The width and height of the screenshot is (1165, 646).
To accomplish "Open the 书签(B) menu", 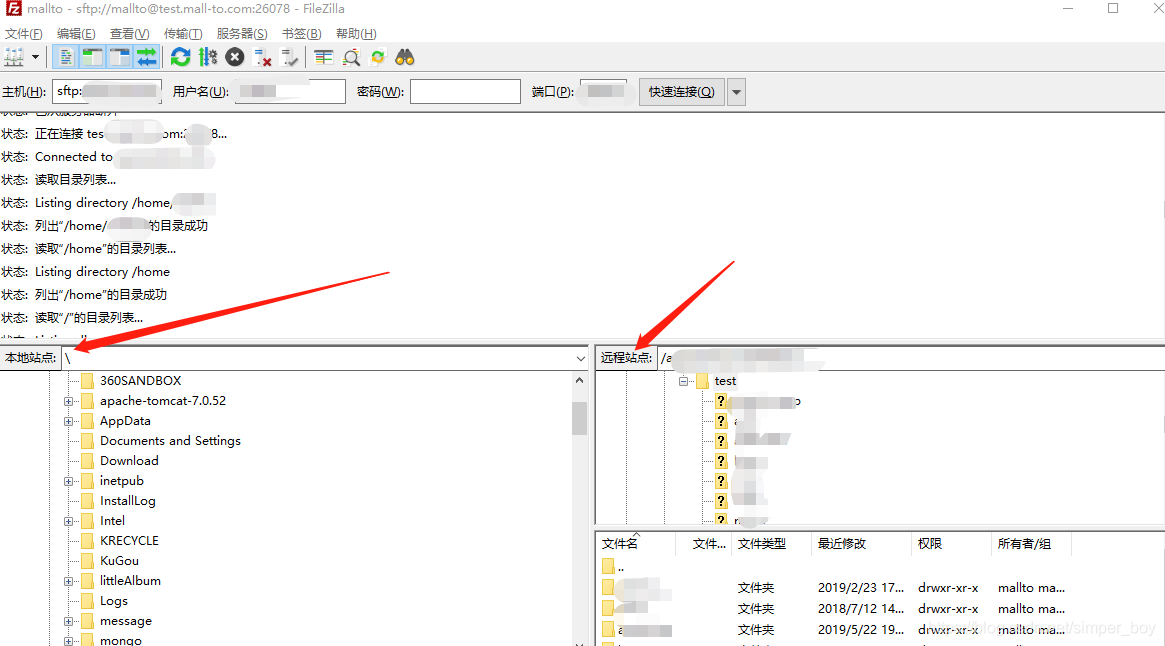I will 302,33.
